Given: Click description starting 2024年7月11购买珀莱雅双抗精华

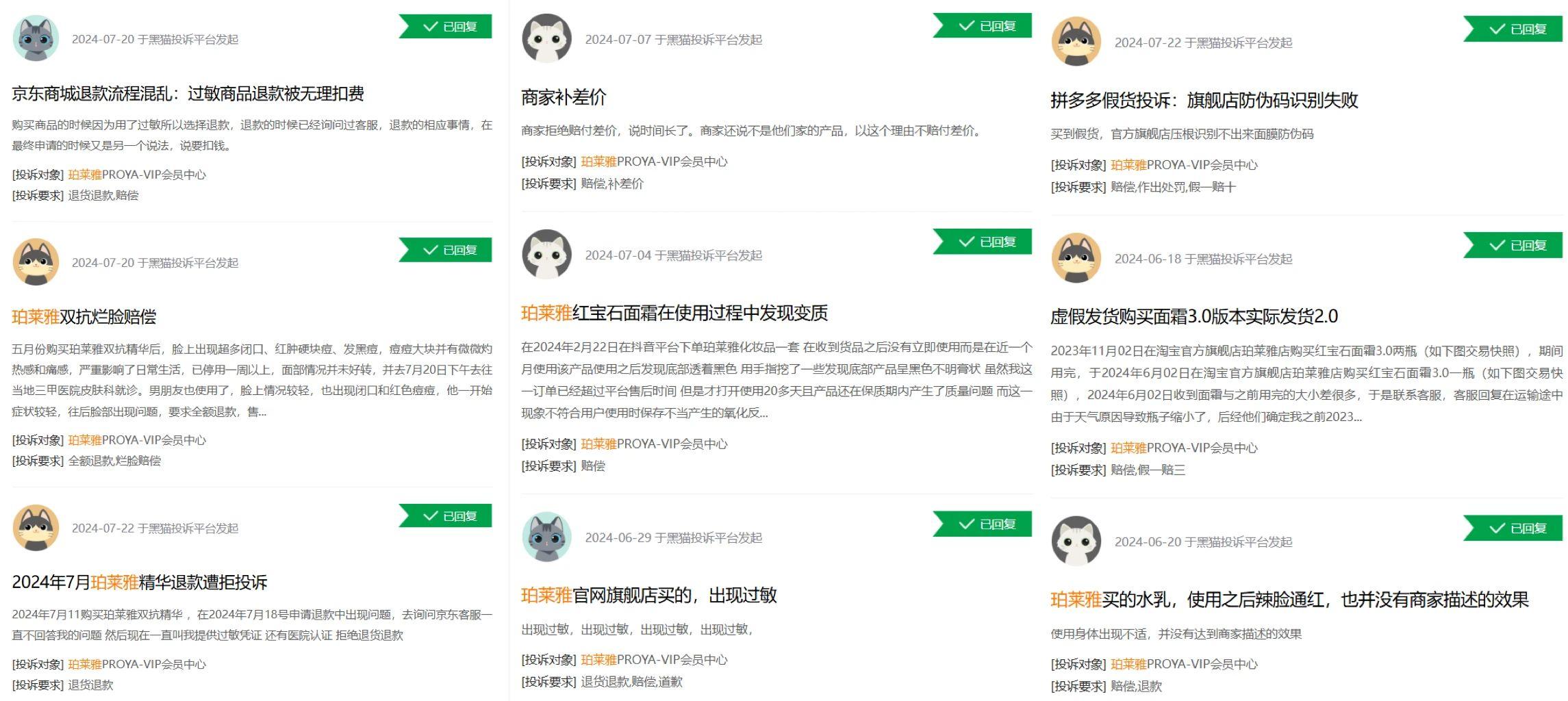Looking at the screenshot, I should [252, 625].
